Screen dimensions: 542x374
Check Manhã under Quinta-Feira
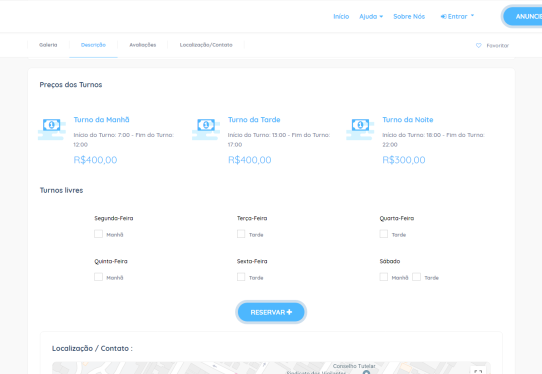99,277
